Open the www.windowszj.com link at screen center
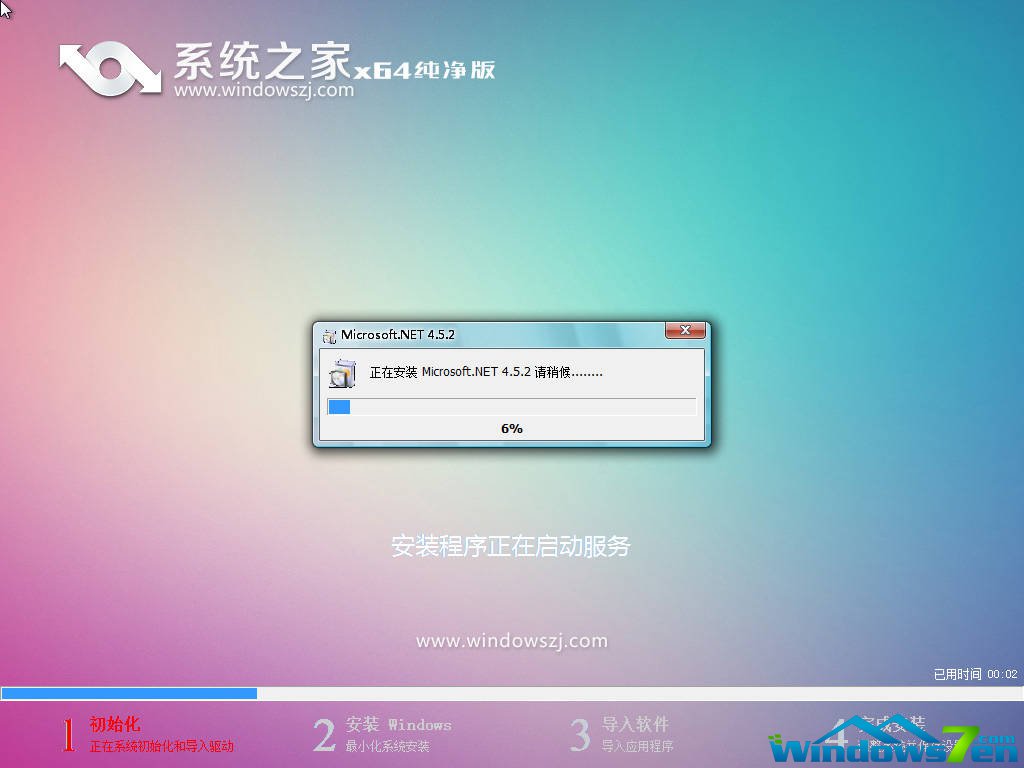1024x768 pixels. tap(511, 640)
